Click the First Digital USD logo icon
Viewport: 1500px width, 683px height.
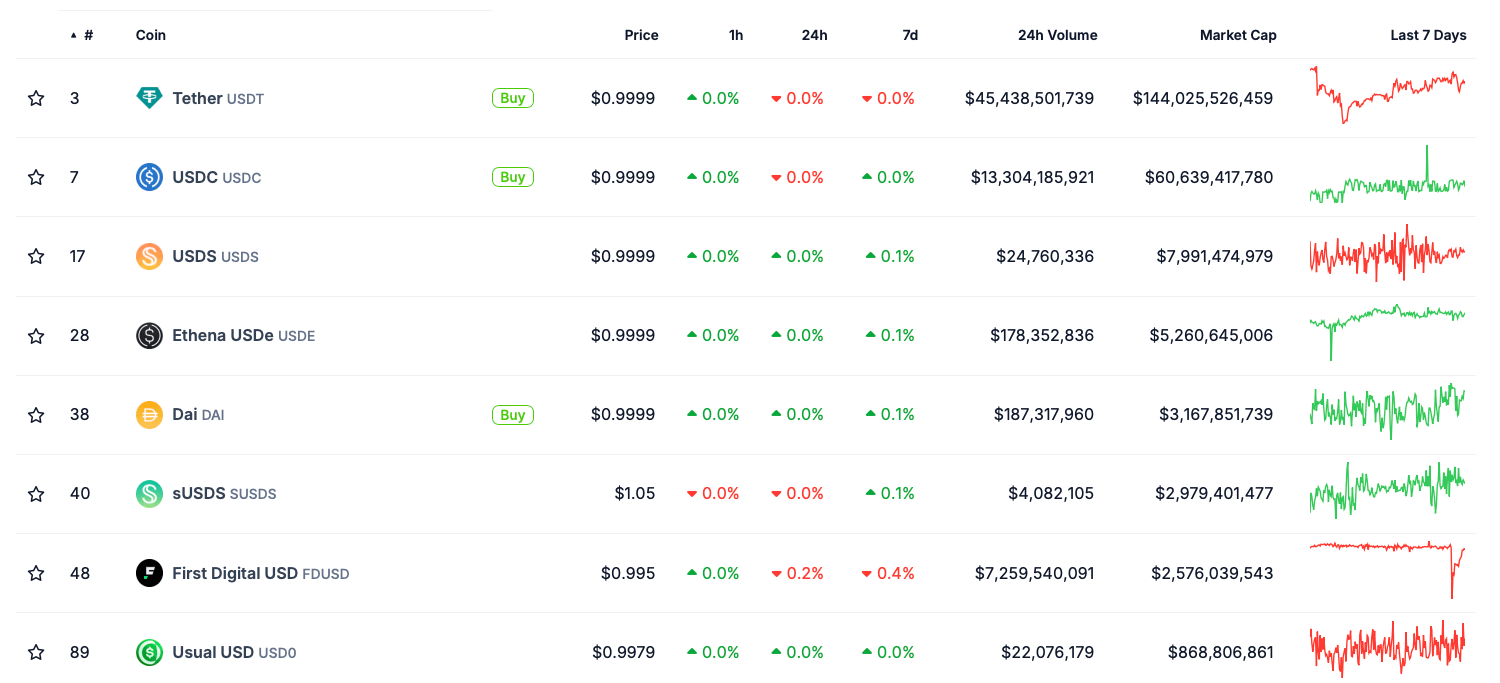[x=149, y=573]
